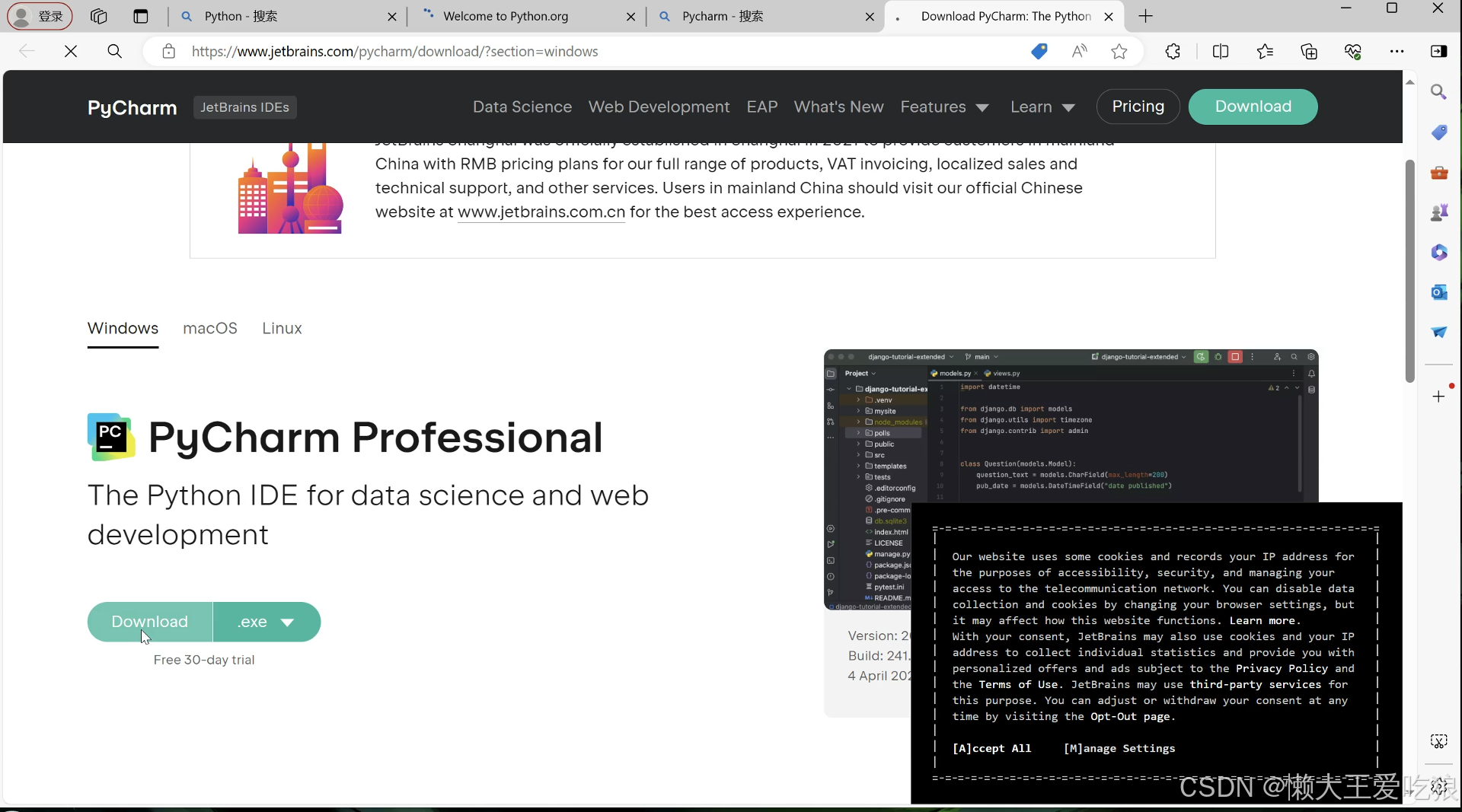Open sidebar tools briefcase icon
1462x812 pixels.
(1439, 173)
